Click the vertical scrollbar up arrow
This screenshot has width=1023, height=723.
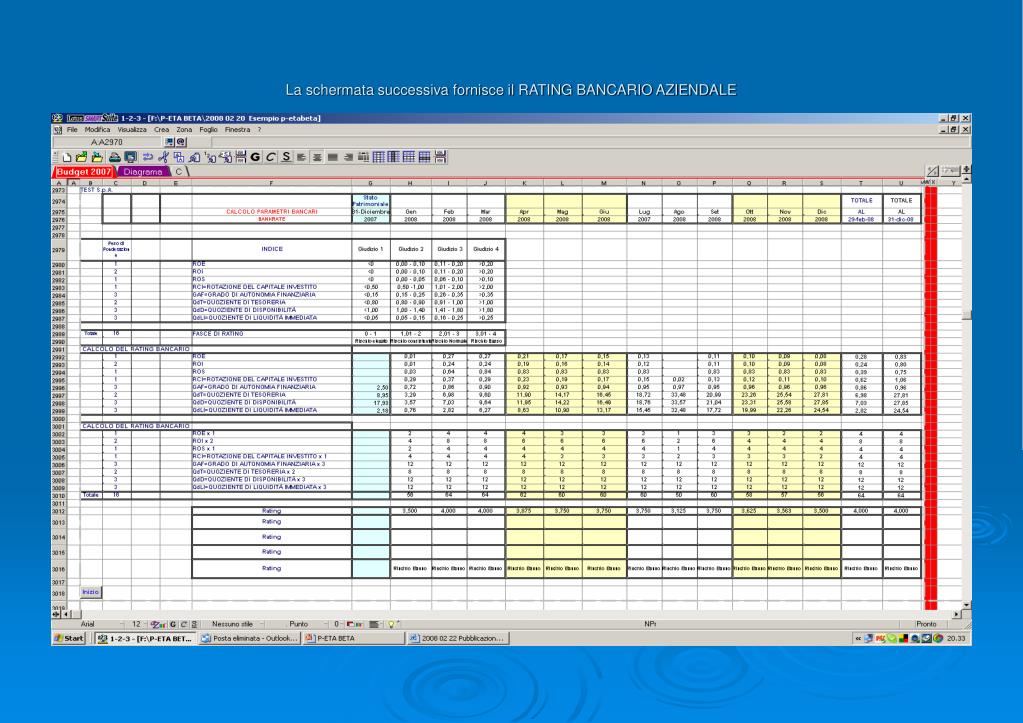pos(966,178)
